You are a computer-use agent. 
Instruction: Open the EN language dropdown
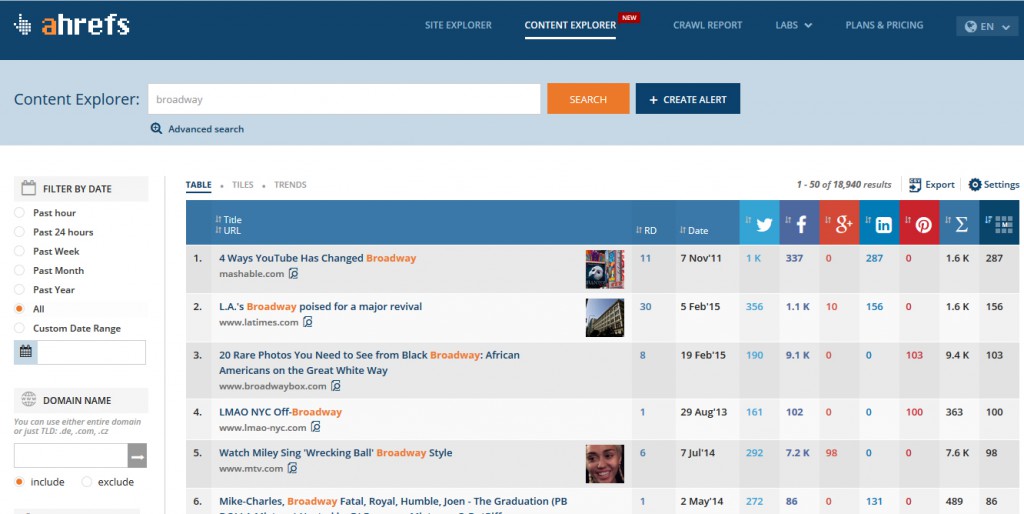(x=987, y=26)
